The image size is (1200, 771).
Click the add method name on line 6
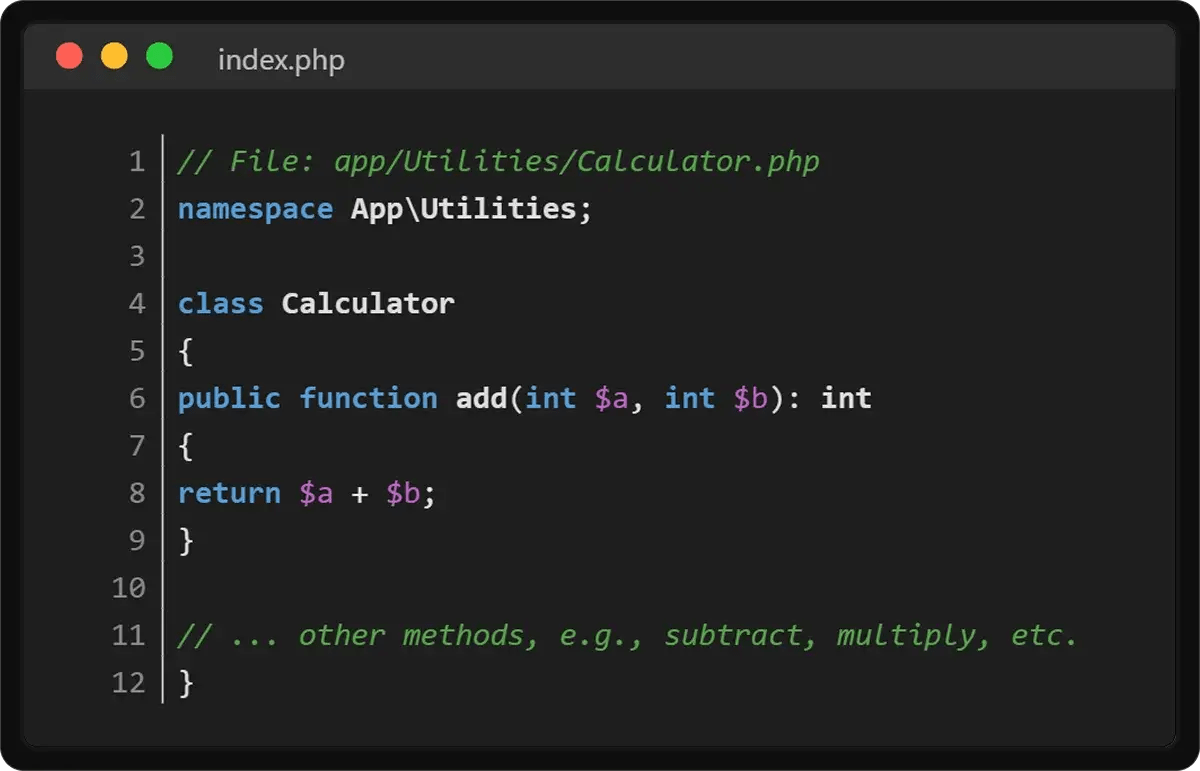479,398
